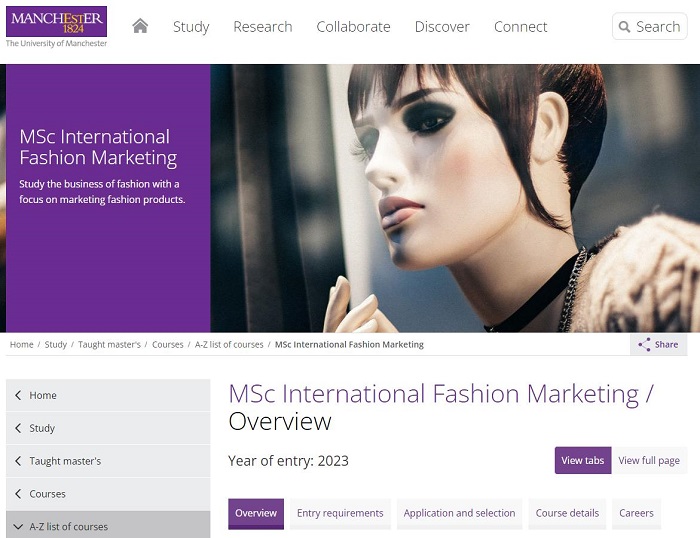
Task: Click the chevron beside Taught master's
Action: [18, 461]
